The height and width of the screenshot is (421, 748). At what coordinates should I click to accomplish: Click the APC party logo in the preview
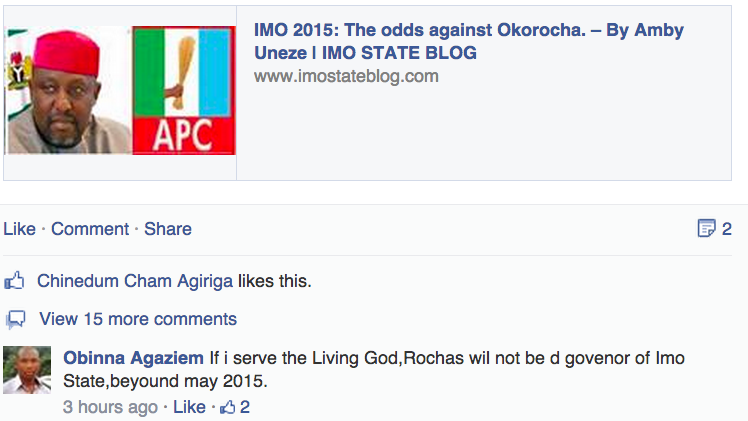(x=184, y=91)
